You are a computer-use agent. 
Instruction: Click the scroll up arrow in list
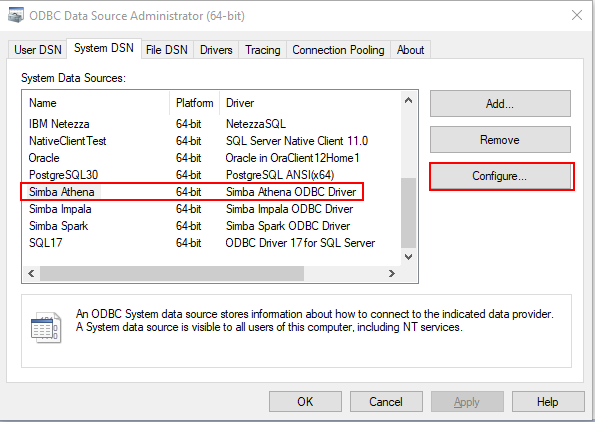tap(409, 101)
